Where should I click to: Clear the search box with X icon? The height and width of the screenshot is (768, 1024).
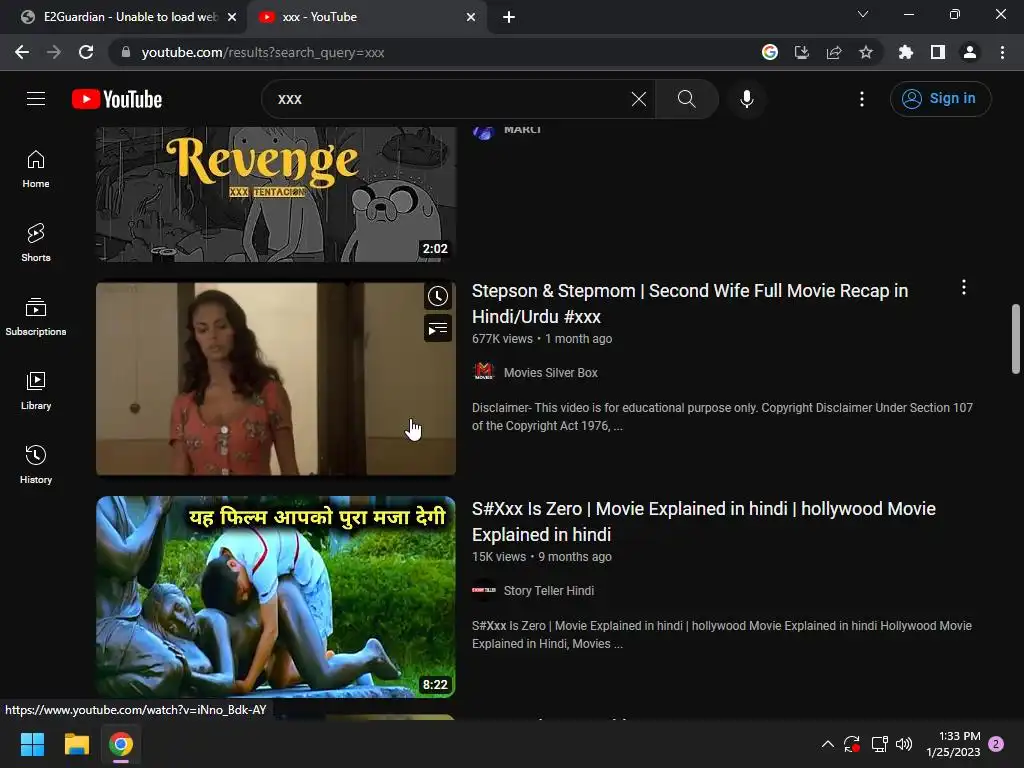[639, 99]
